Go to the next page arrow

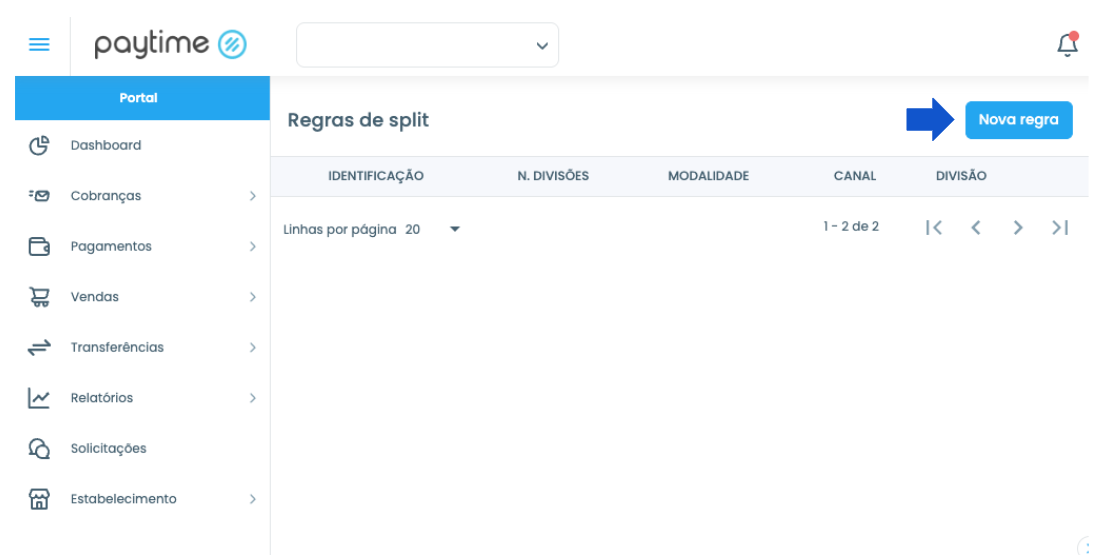[x=1018, y=227]
